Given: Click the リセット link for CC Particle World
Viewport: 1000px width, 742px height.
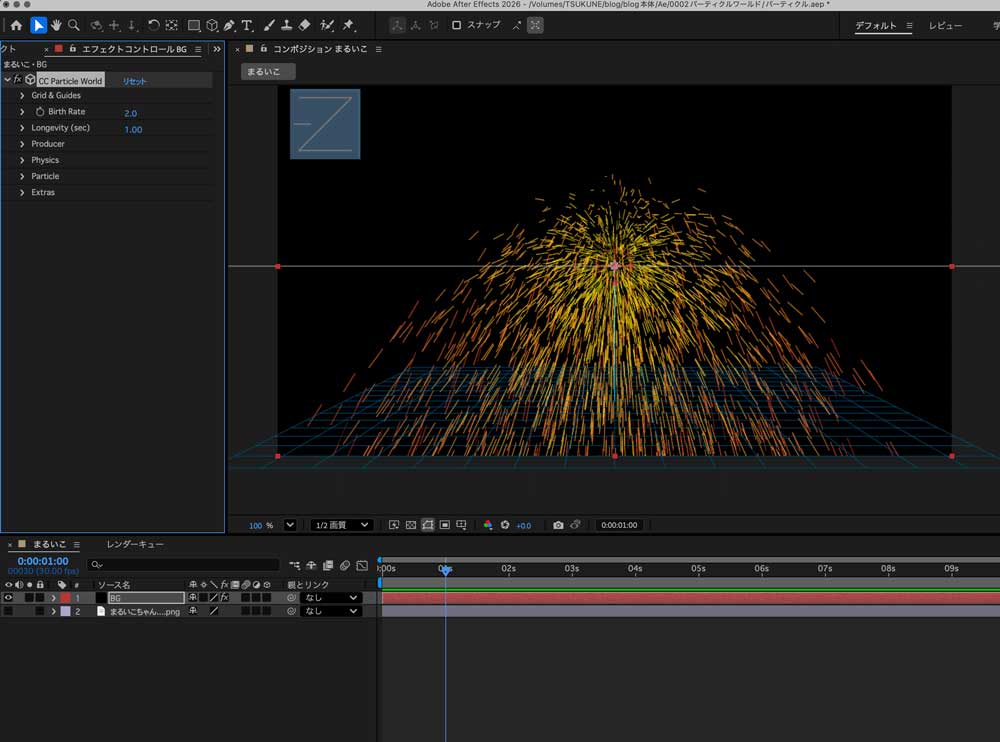Looking at the screenshot, I should (133, 80).
